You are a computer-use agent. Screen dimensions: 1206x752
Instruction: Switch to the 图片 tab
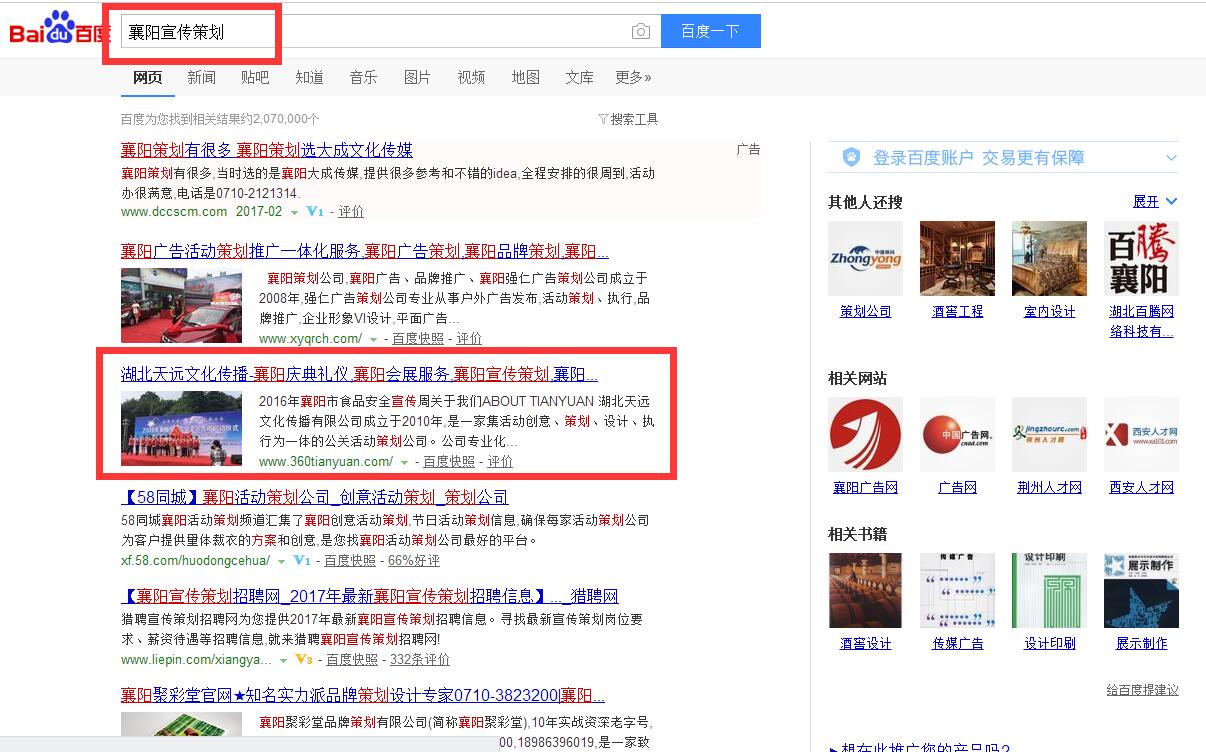(x=417, y=77)
